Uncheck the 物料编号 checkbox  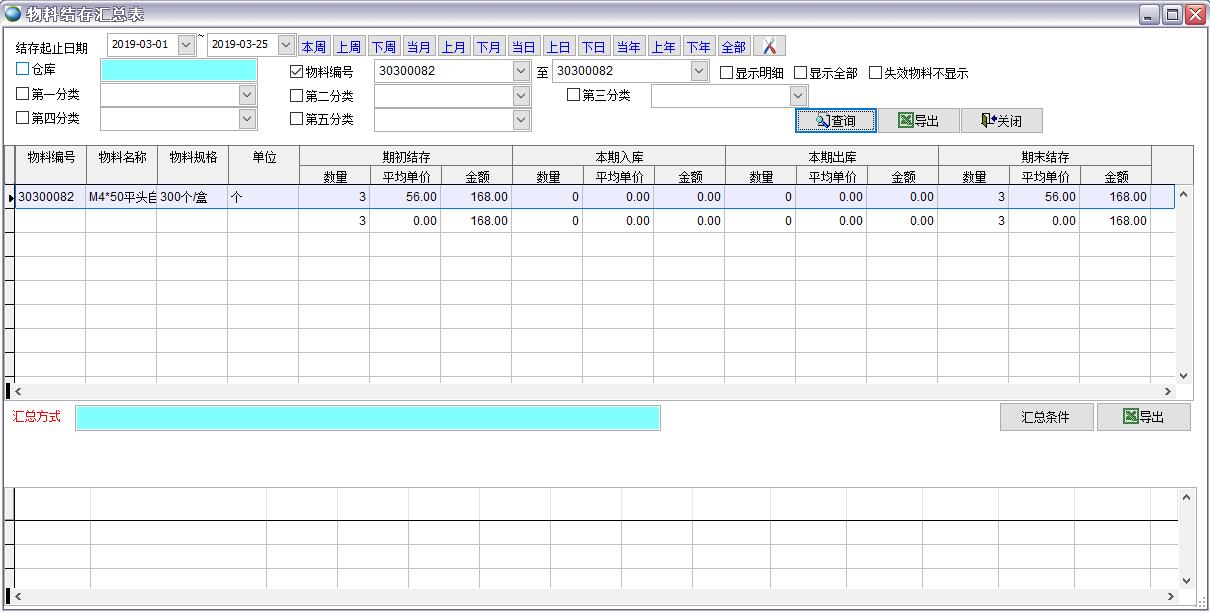[296, 72]
